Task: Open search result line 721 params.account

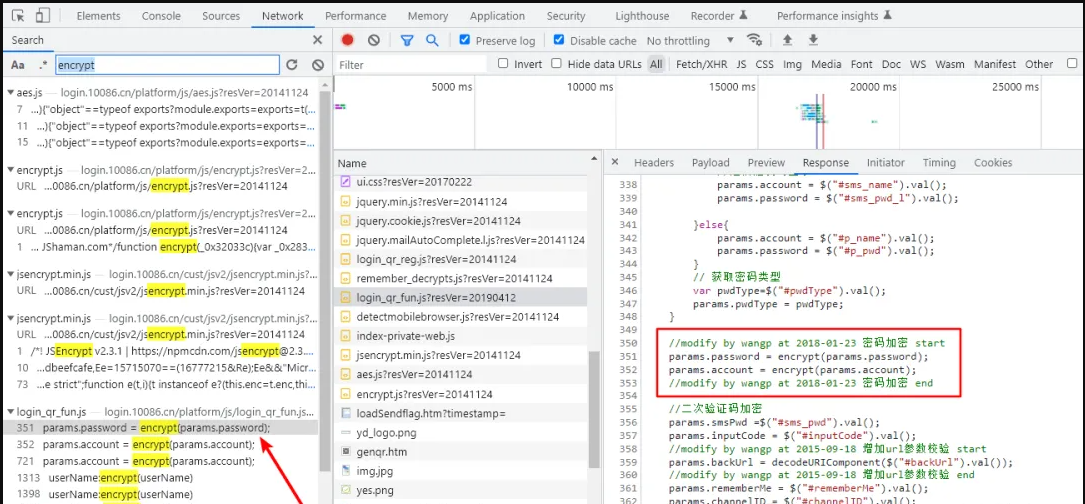Action: click(x=161, y=461)
